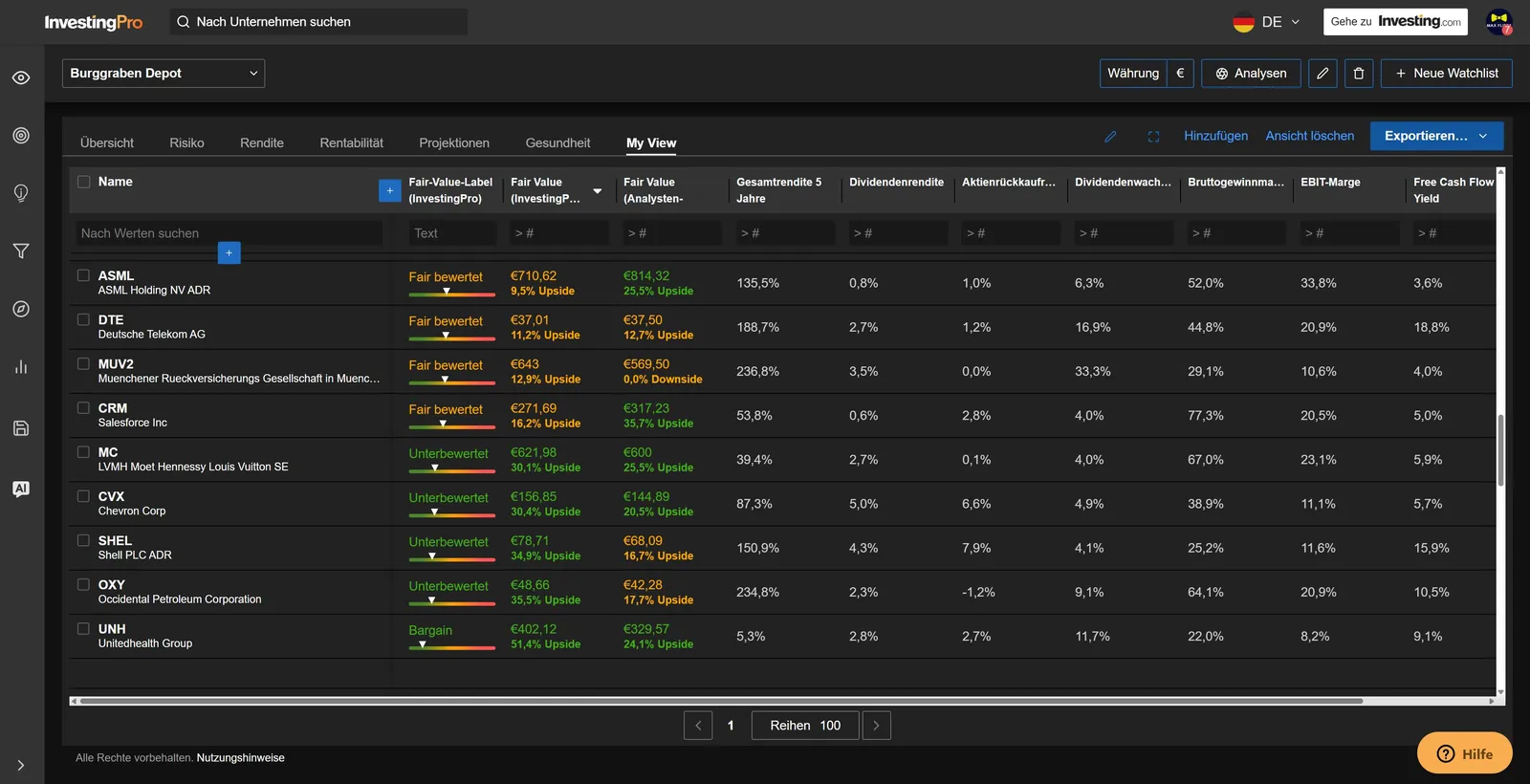Click the compass explore icon in sidebar

point(21,309)
